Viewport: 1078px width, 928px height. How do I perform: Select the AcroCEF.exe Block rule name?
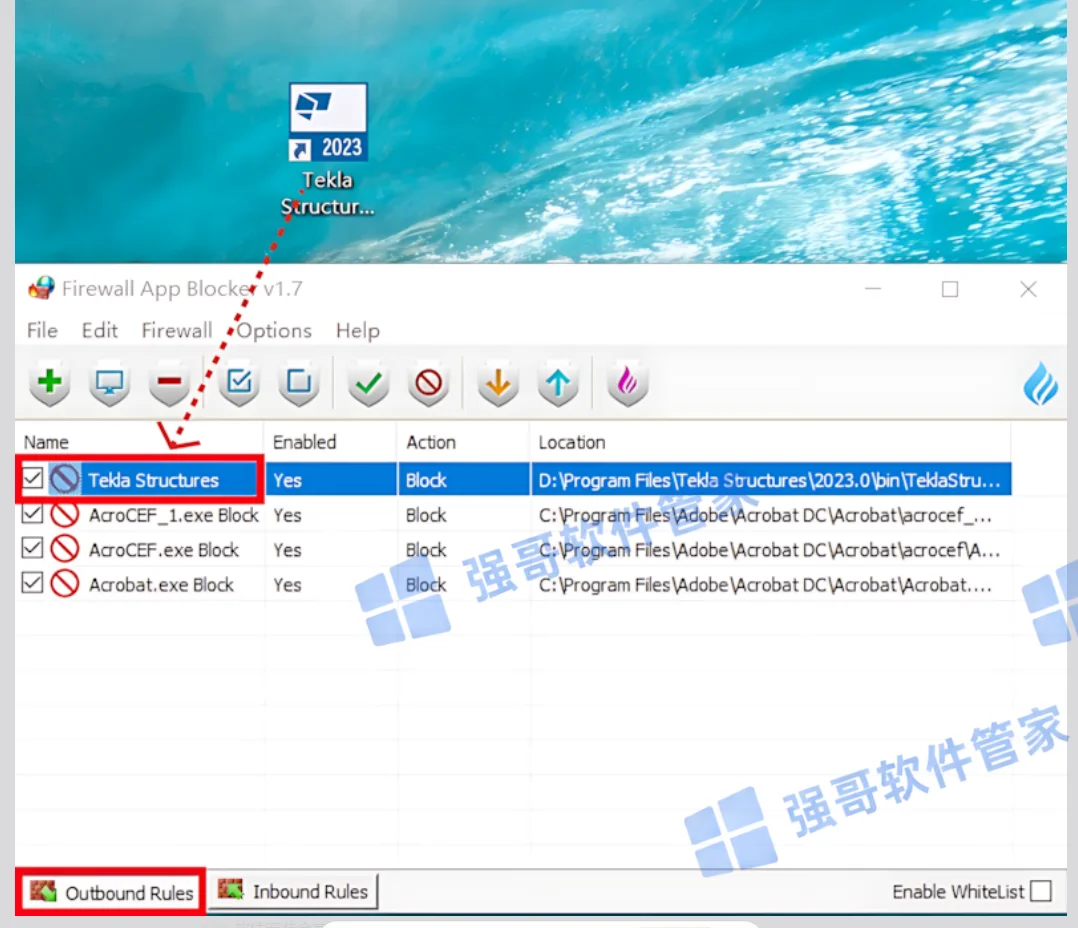pyautogui.click(x=164, y=550)
